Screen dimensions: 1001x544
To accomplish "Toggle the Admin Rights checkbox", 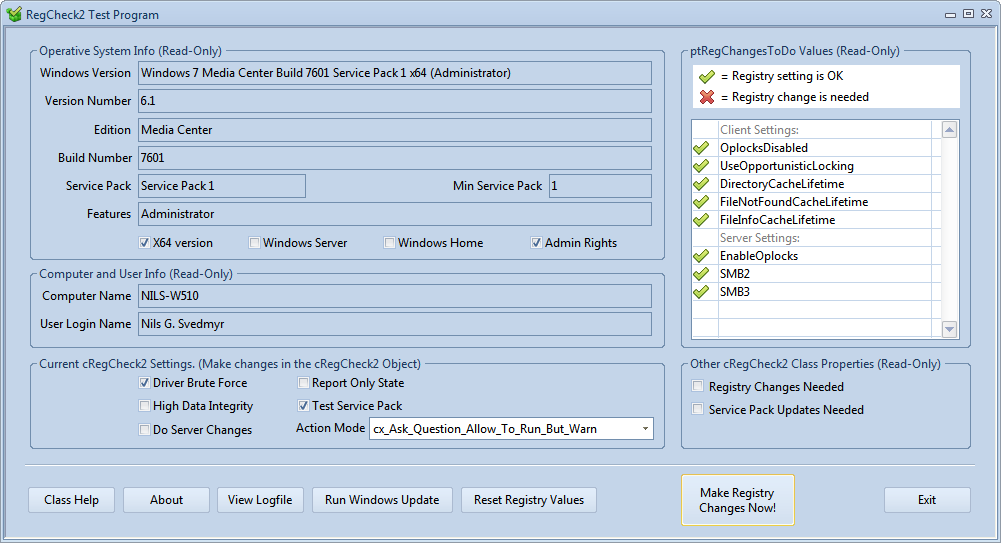I will pyautogui.click(x=536, y=243).
